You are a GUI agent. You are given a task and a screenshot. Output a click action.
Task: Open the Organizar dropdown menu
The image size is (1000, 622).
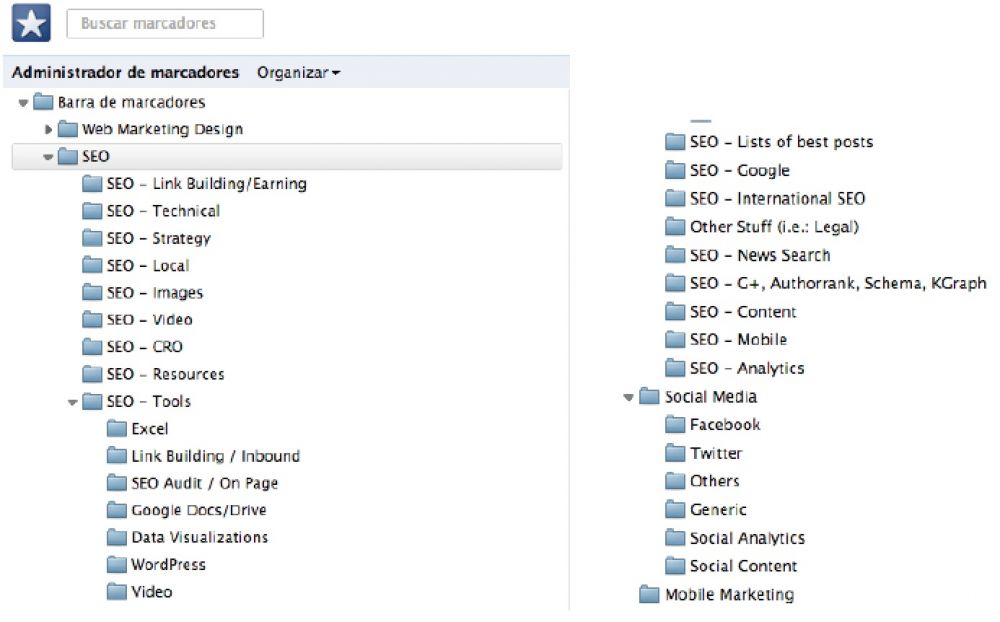point(298,73)
